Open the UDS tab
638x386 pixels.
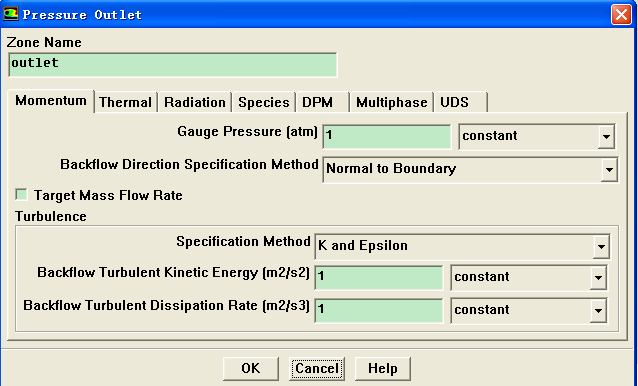pos(460,102)
